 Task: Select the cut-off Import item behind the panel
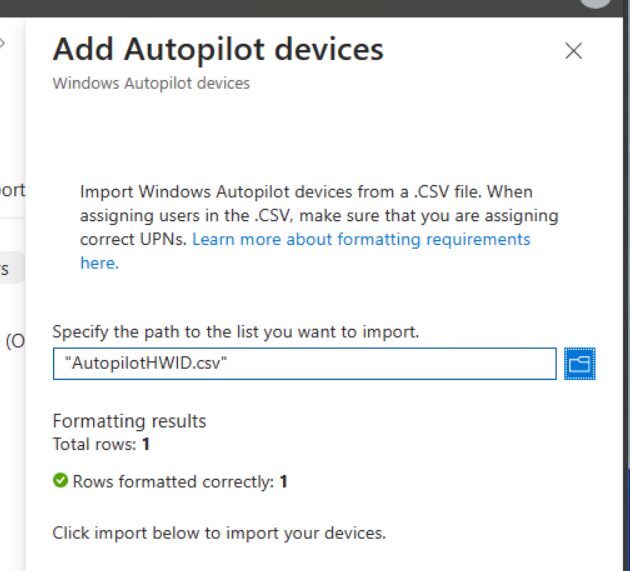[x=13, y=190]
